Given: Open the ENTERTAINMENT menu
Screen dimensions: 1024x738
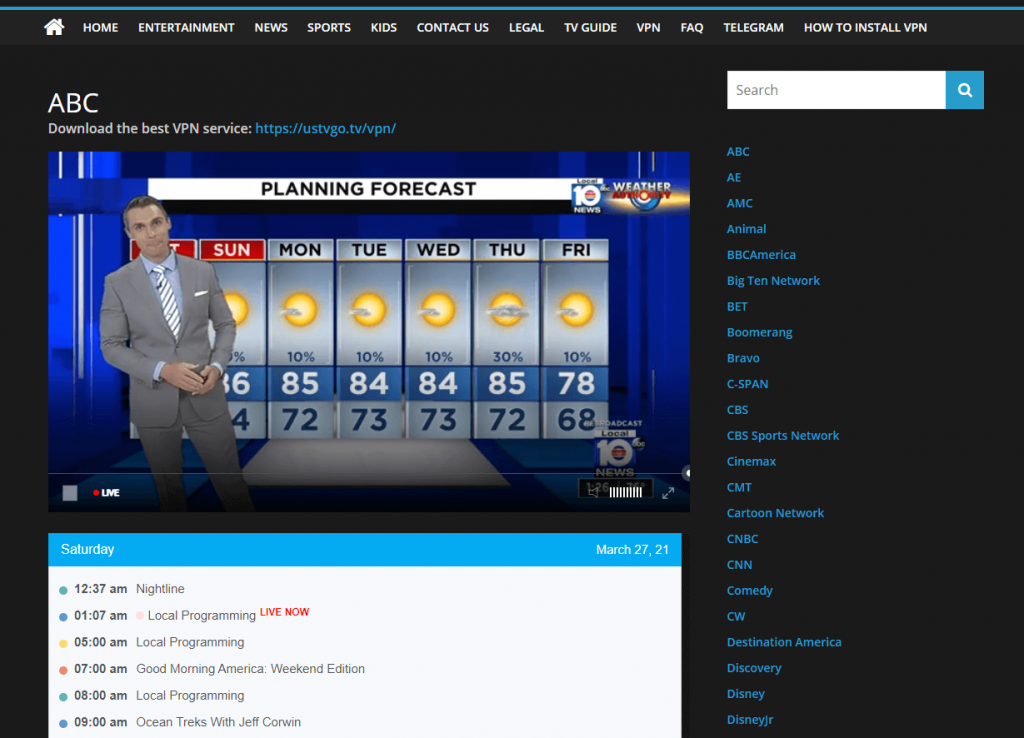Looking at the screenshot, I should (x=186, y=27).
